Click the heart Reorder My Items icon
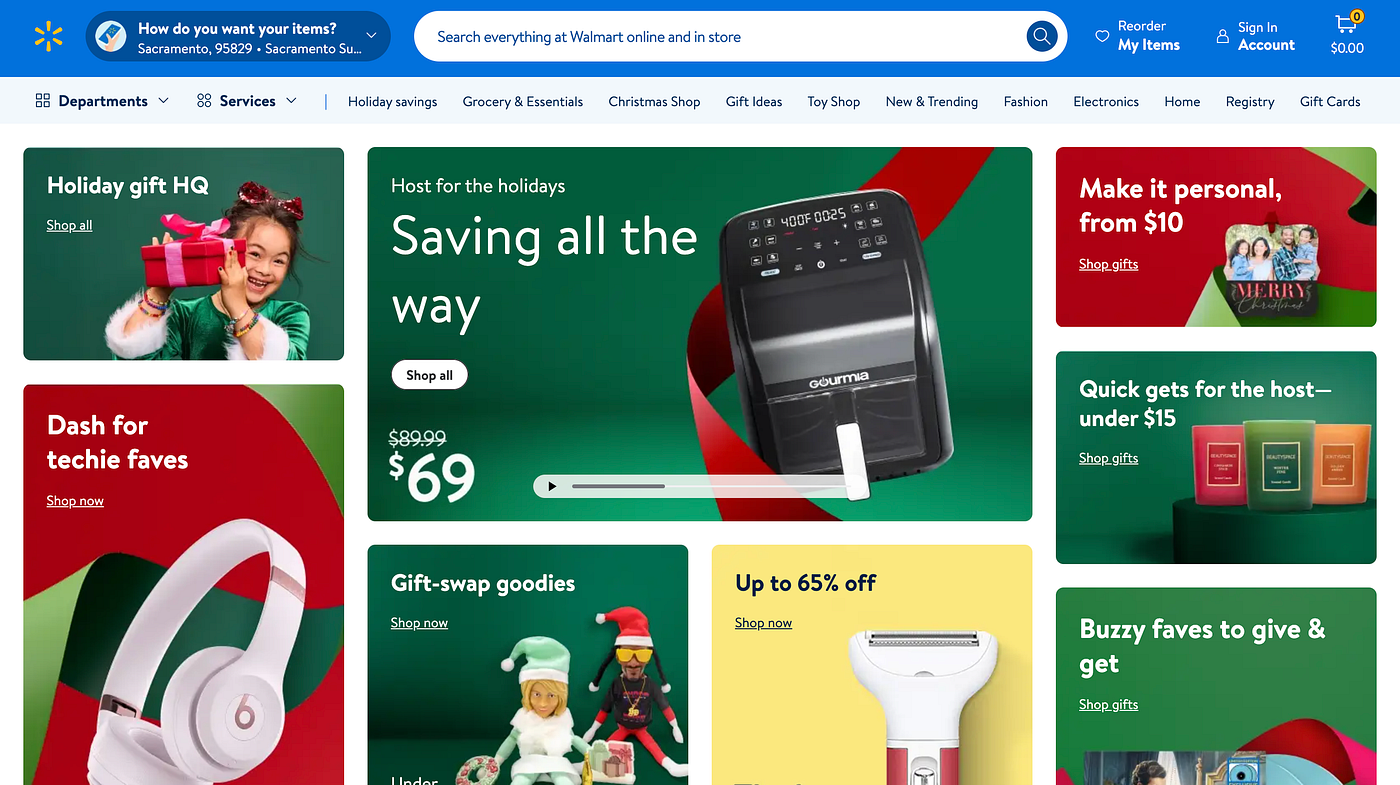Viewport: 1400px width, 785px height. [1102, 36]
